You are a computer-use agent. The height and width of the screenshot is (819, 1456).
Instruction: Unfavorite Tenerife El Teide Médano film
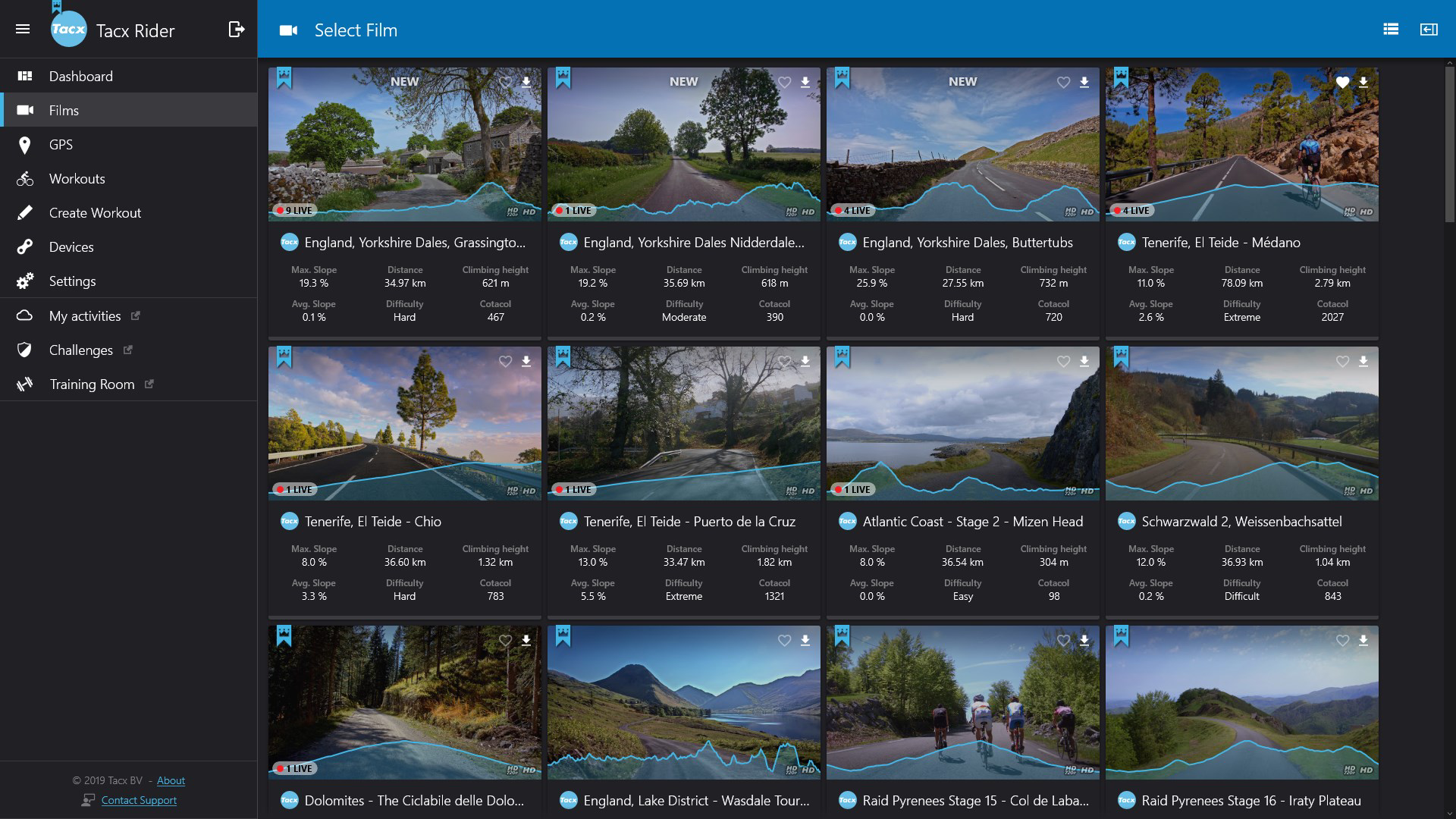coord(1342,82)
